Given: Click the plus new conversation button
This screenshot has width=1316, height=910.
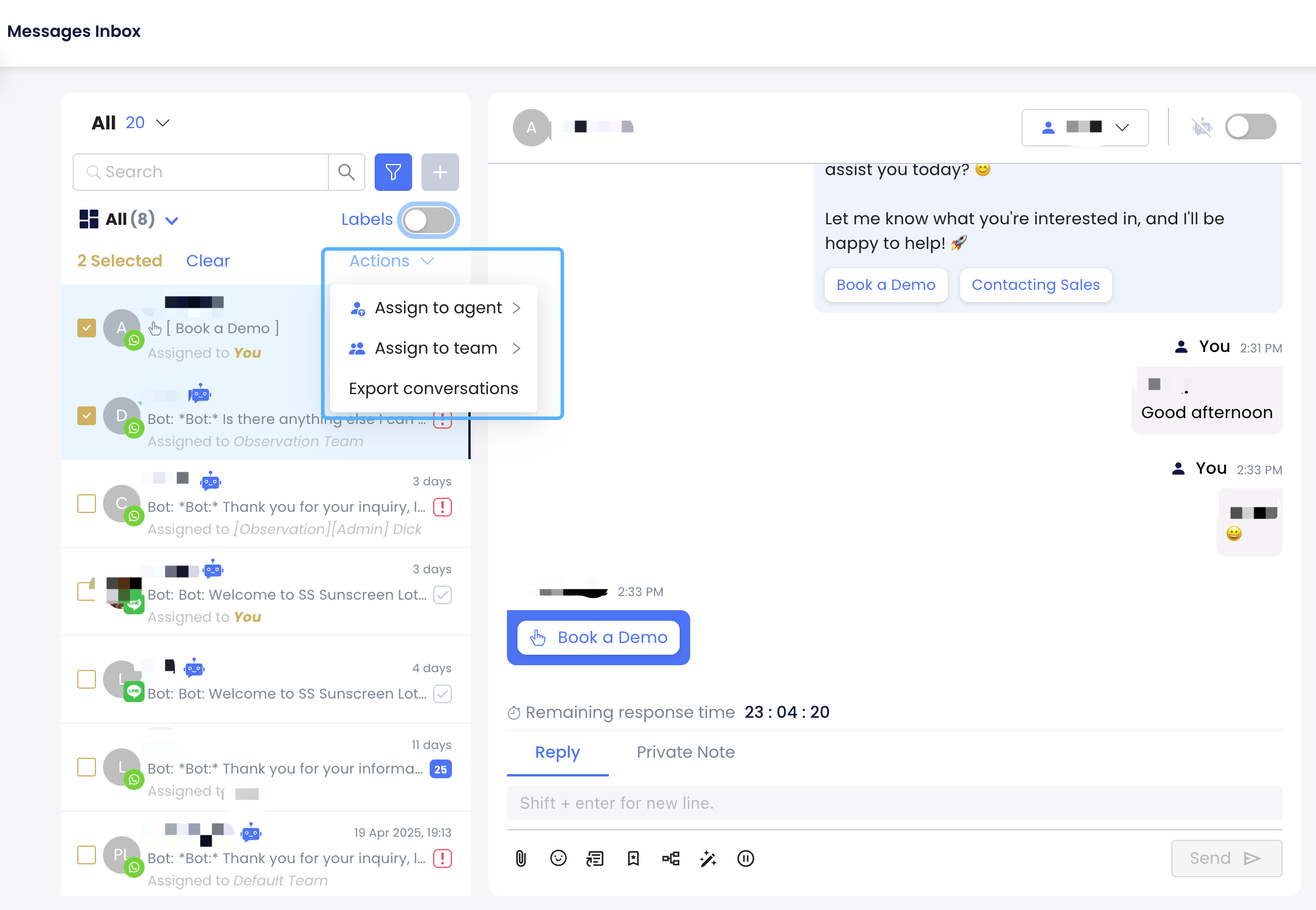Looking at the screenshot, I should coord(440,172).
